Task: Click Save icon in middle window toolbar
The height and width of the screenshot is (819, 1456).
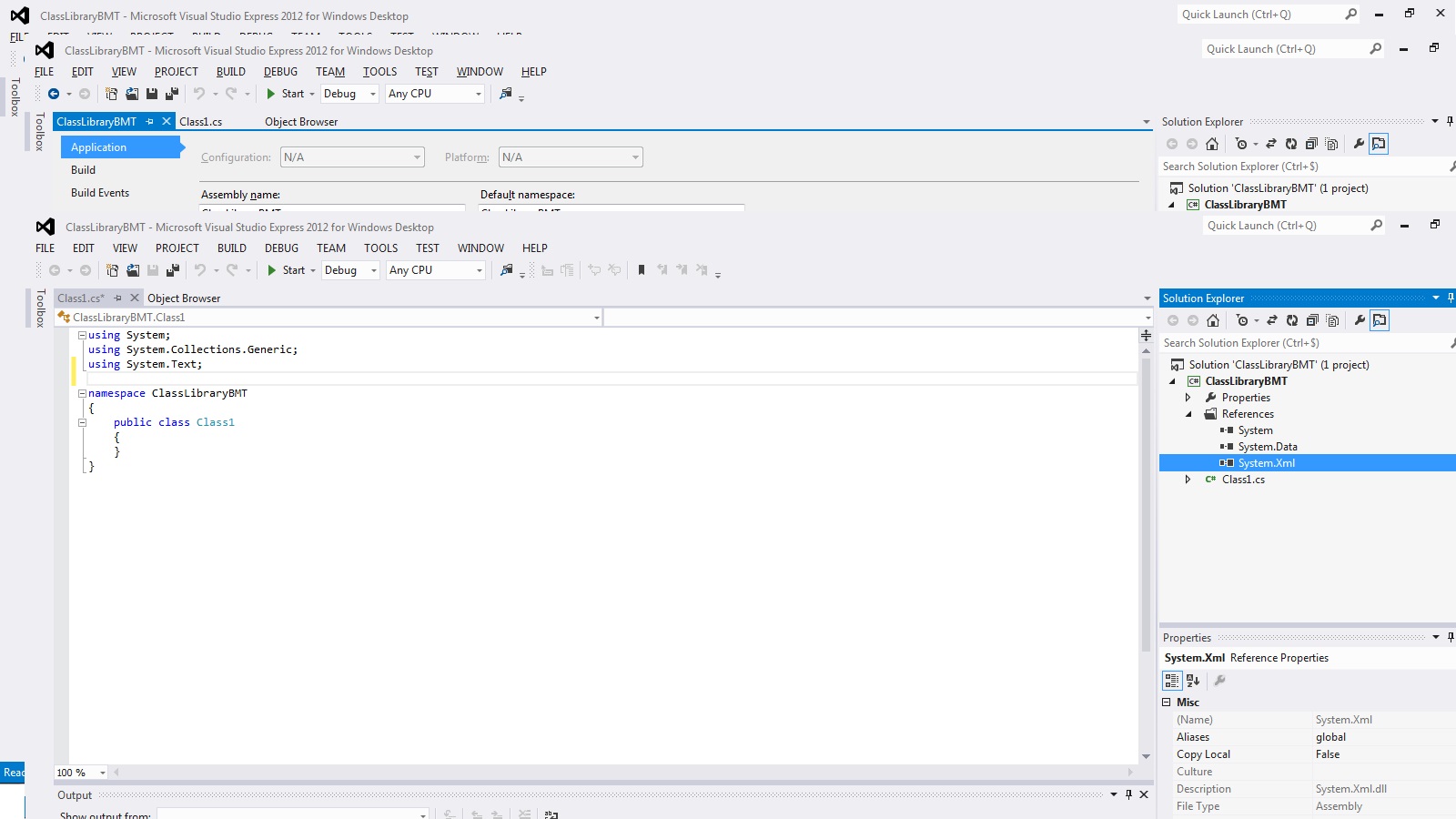Action: coord(152,94)
